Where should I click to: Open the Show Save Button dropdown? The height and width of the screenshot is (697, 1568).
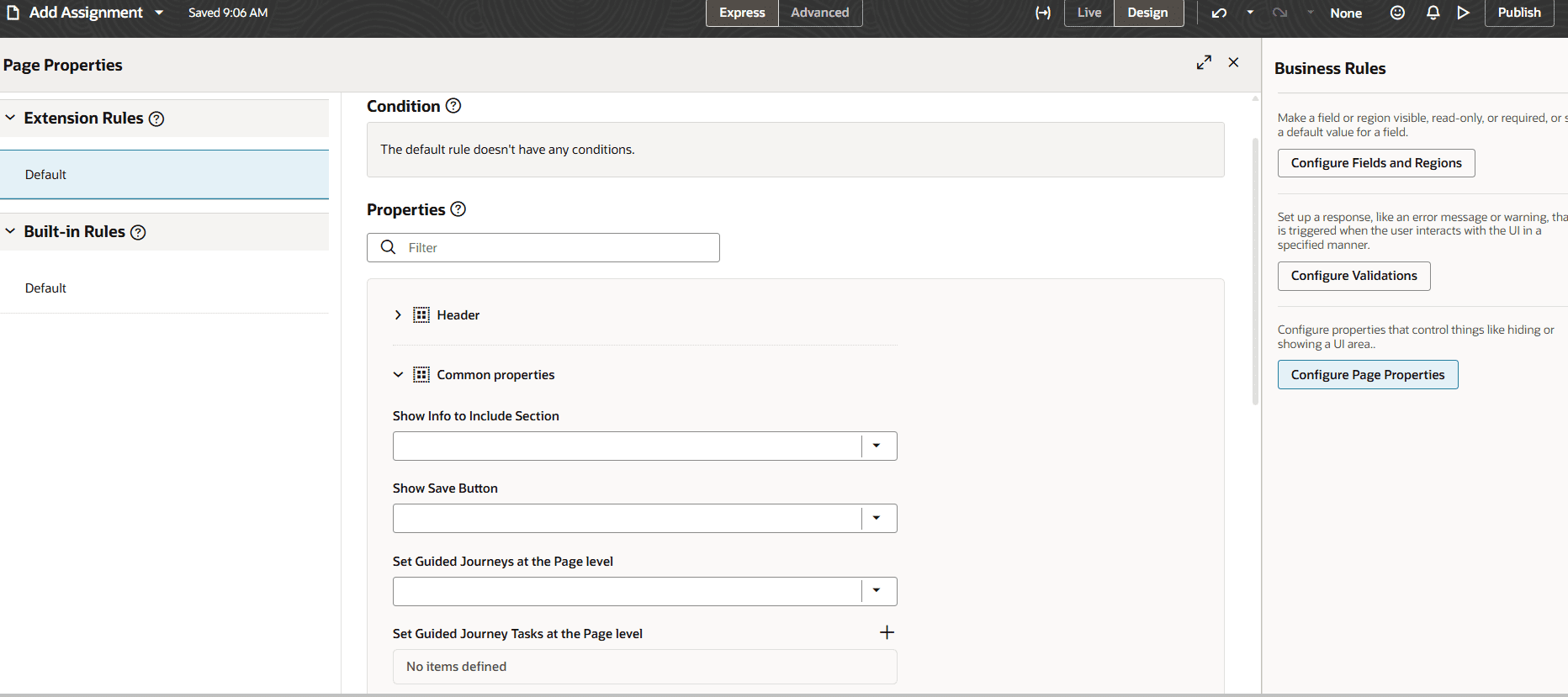[877, 518]
